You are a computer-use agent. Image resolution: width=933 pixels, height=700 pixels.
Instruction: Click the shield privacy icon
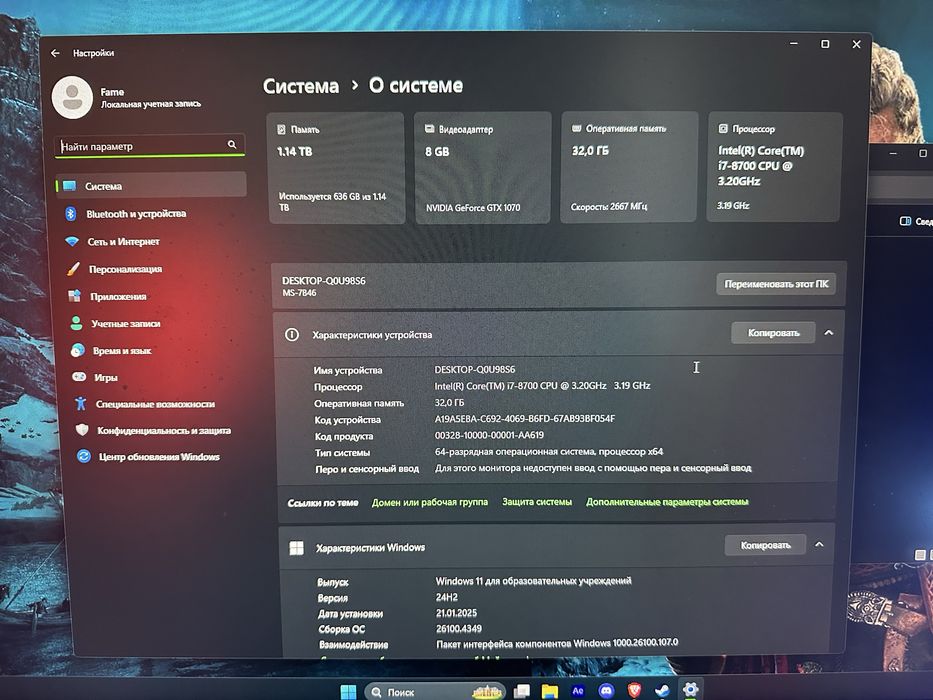pos(82,430)
